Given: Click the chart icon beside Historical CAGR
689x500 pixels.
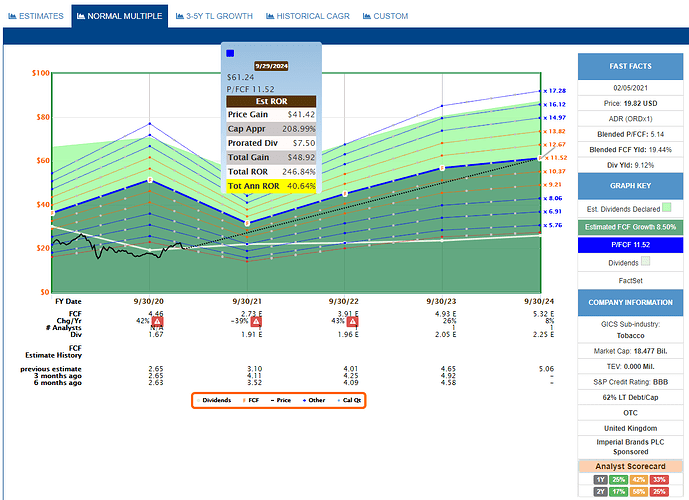Looking at the screenshot, I should pos(270,16).
